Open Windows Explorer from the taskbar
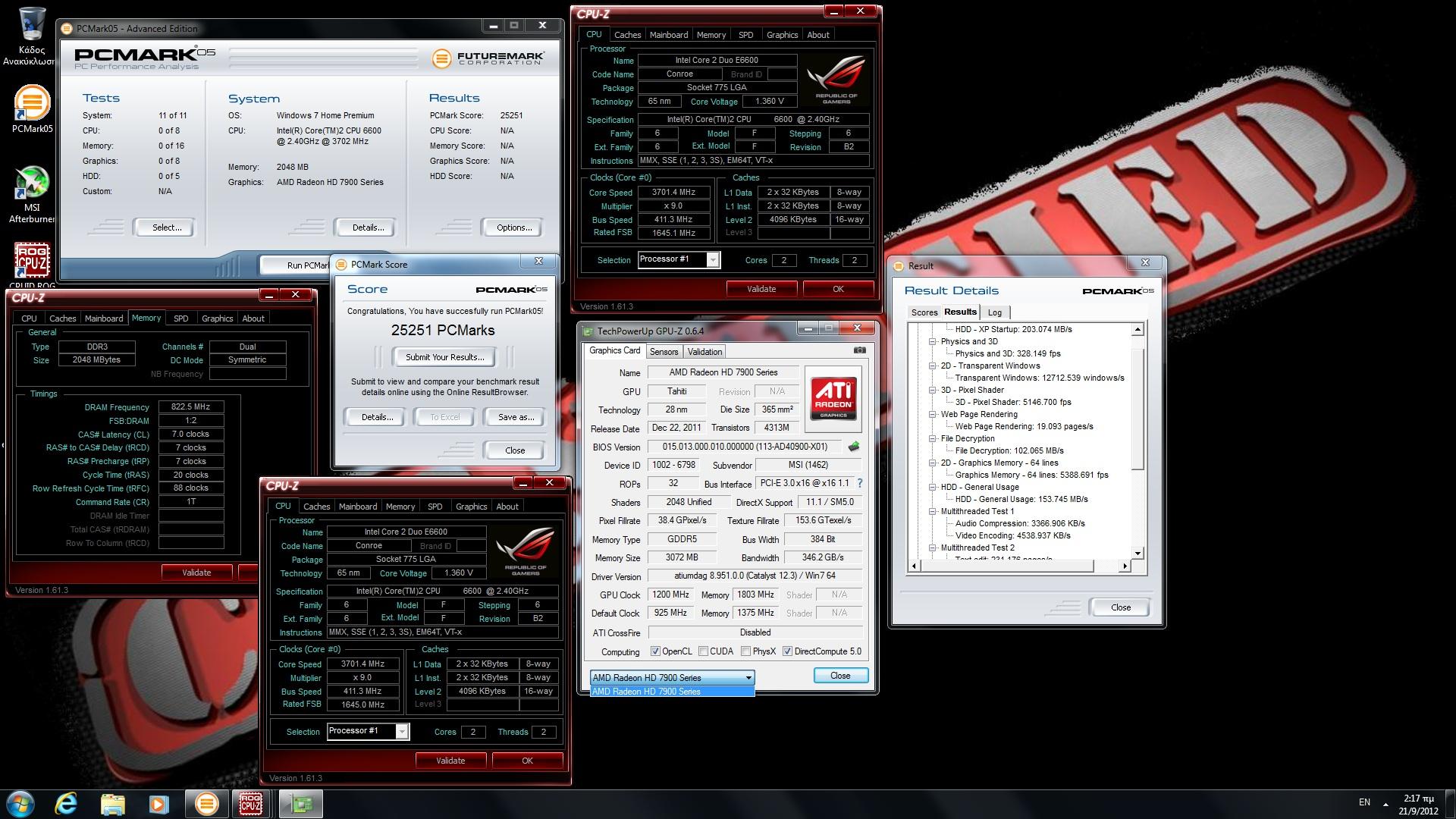Screen dimensions: 1456x819 coord(112,803)
